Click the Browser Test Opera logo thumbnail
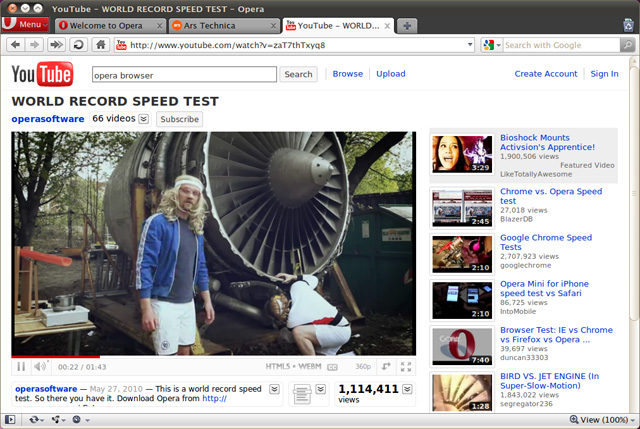640x429 pixels. point(462,346)
